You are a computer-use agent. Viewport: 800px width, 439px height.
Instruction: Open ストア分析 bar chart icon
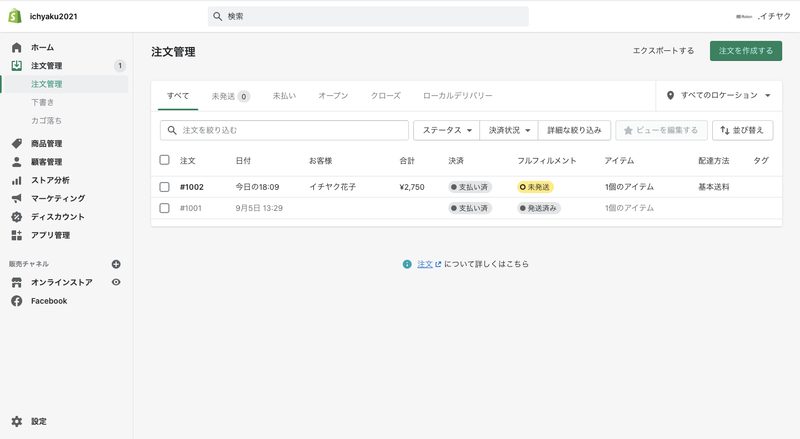[17, 180]
